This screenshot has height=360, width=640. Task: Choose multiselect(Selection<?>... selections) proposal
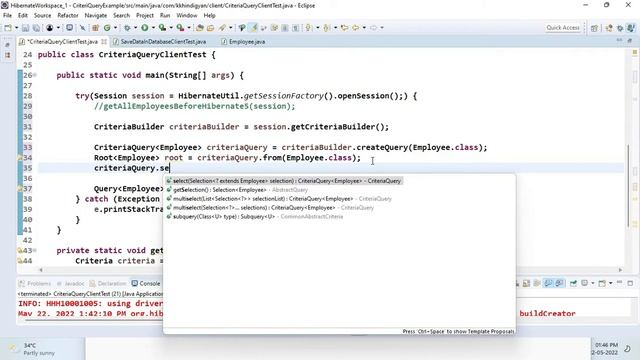[269, 208]
